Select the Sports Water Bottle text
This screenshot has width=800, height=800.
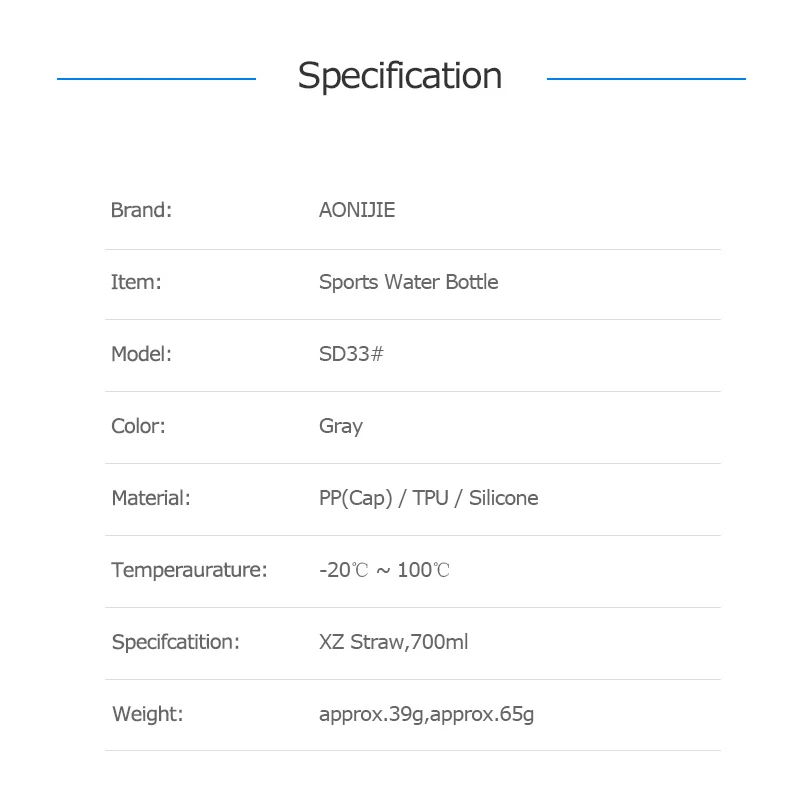[408, 282]
